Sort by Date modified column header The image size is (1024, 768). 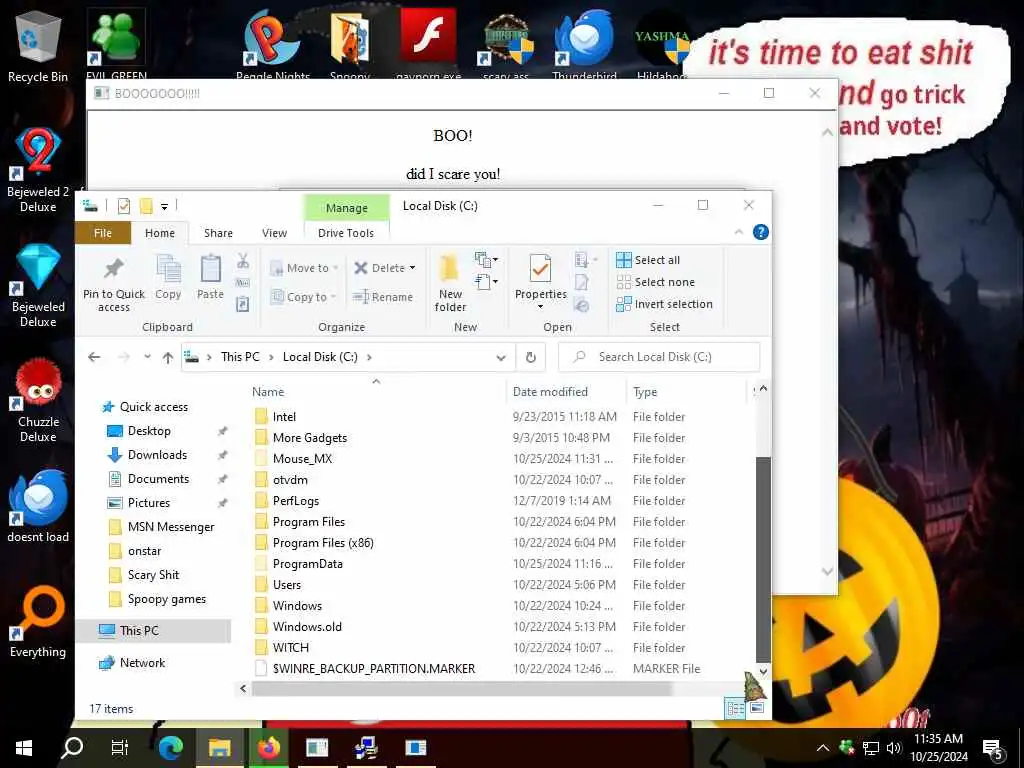(550, 392)
